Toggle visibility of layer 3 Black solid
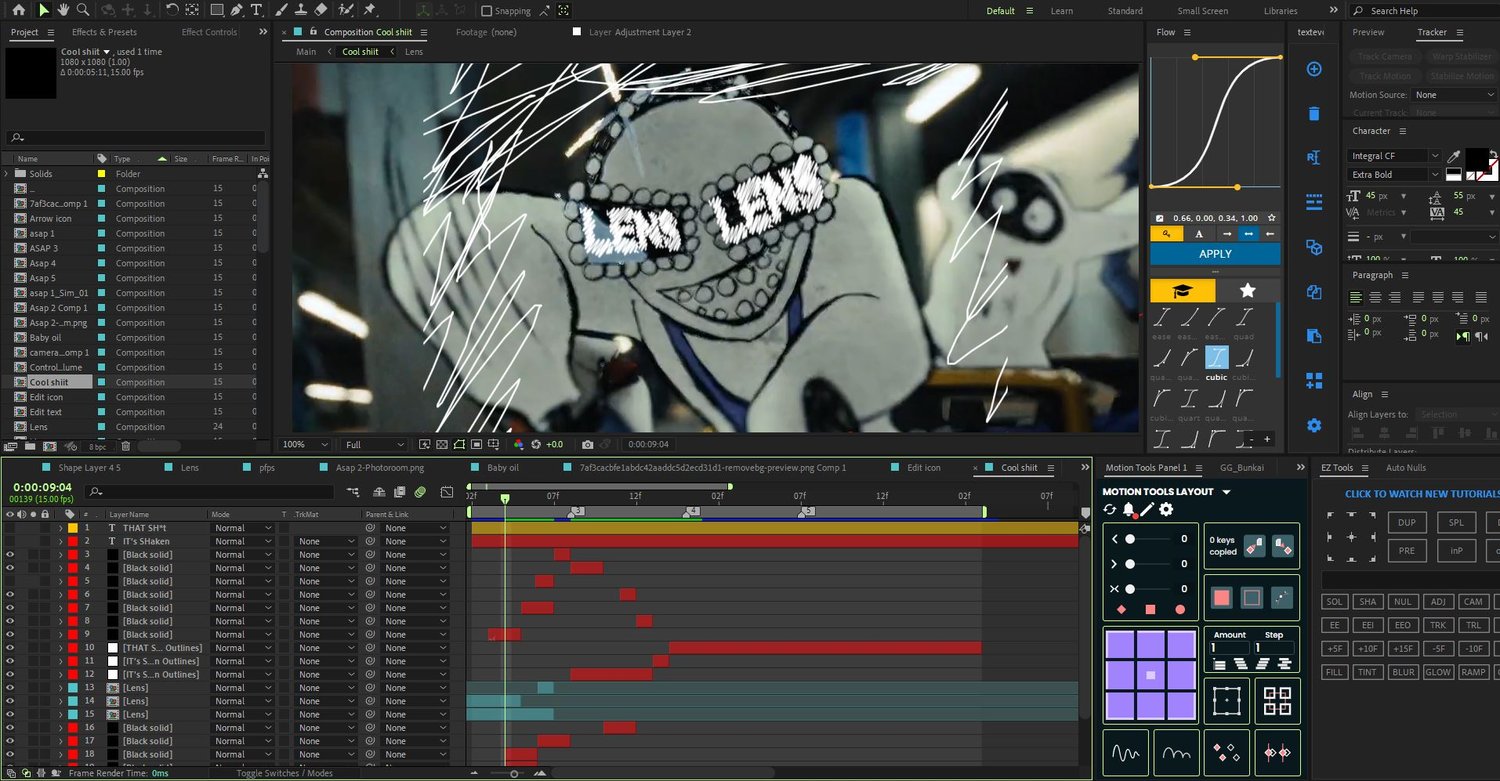 pyautogui.click(x=10, y=554)
